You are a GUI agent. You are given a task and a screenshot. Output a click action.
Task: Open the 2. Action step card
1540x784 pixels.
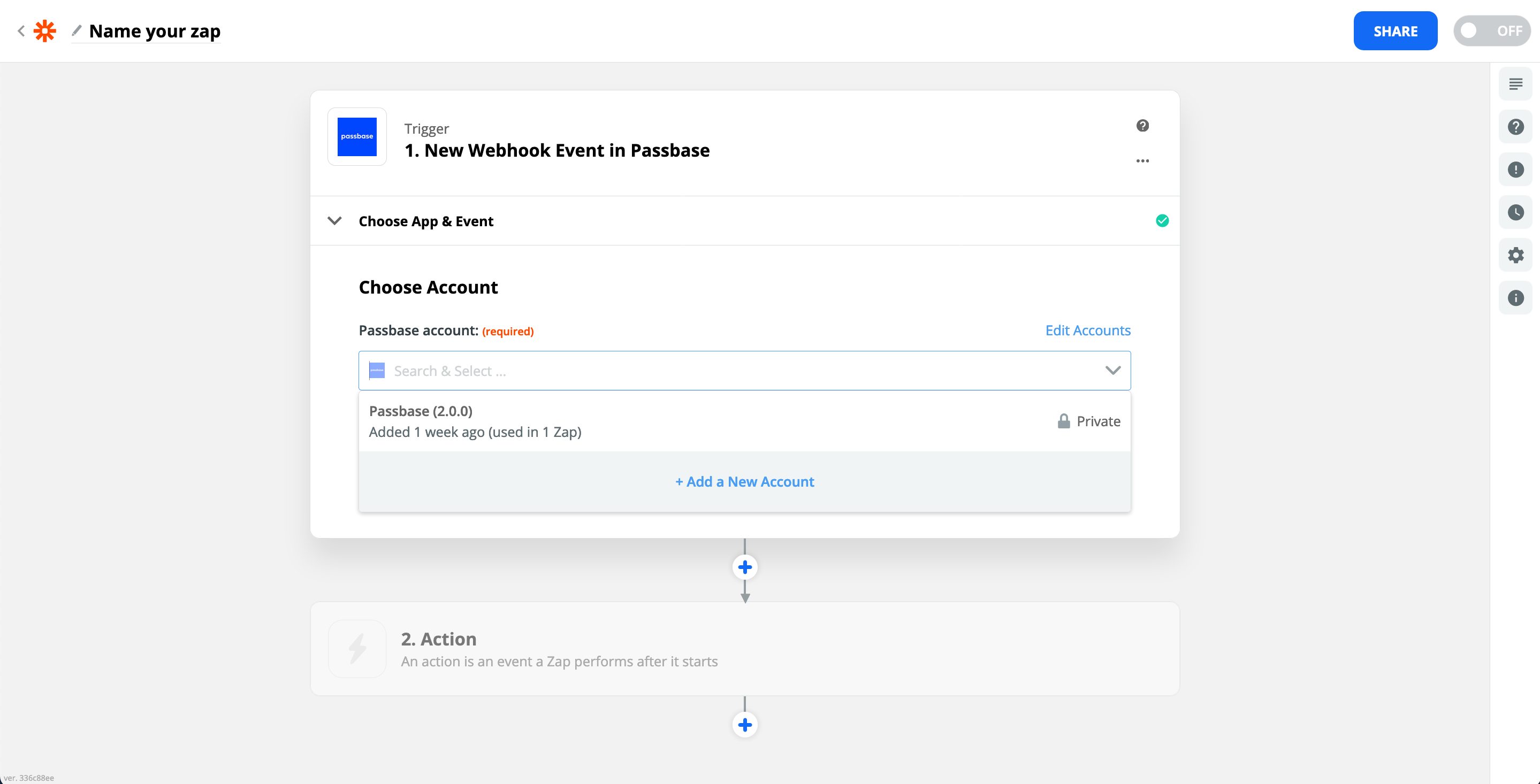[744, 648]
